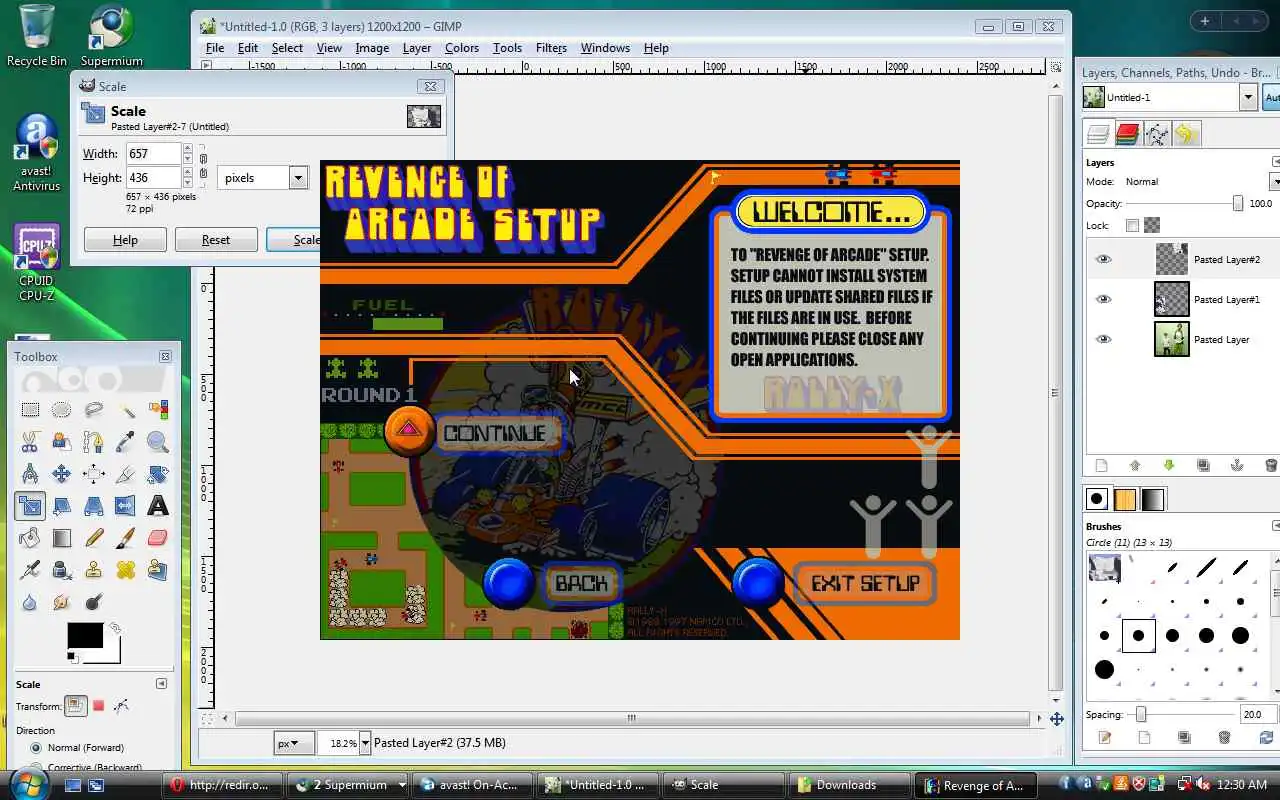Open the Untitled-1 image selector dropdown
1280x800 pixels.
point(1248,97)
